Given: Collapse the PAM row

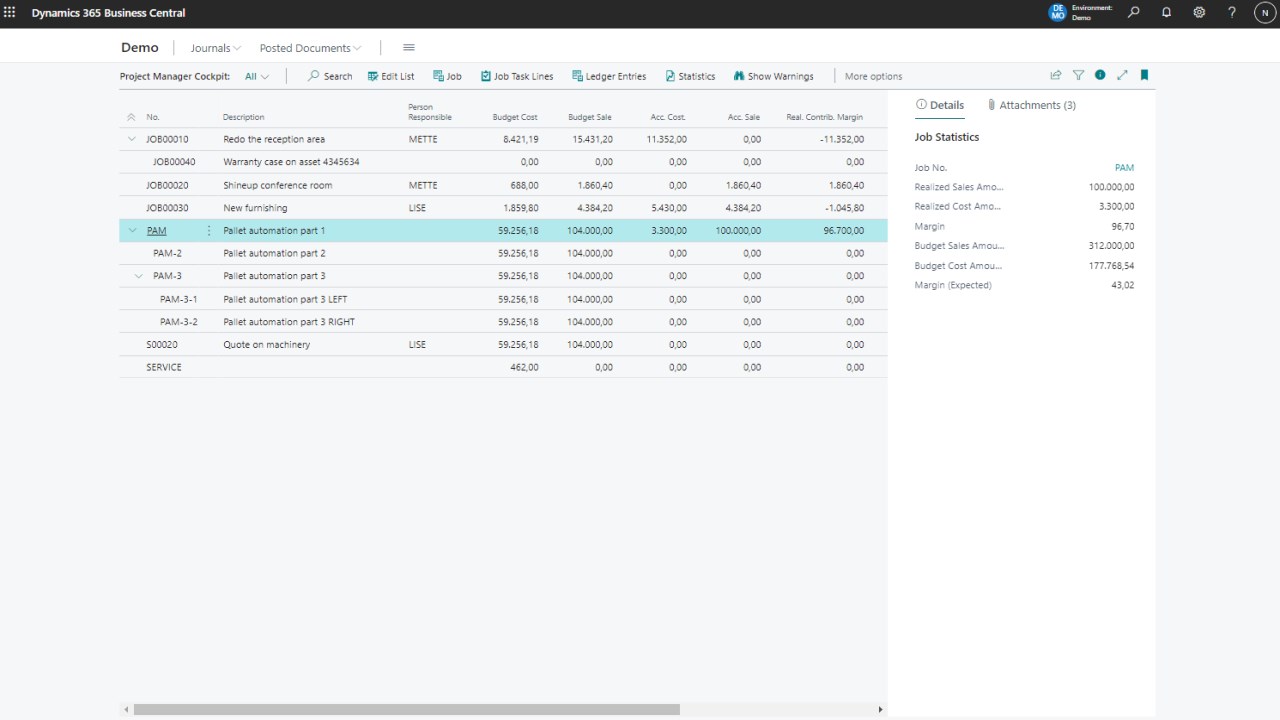Looking at the screenshot, I should click(x=132, y=231).
